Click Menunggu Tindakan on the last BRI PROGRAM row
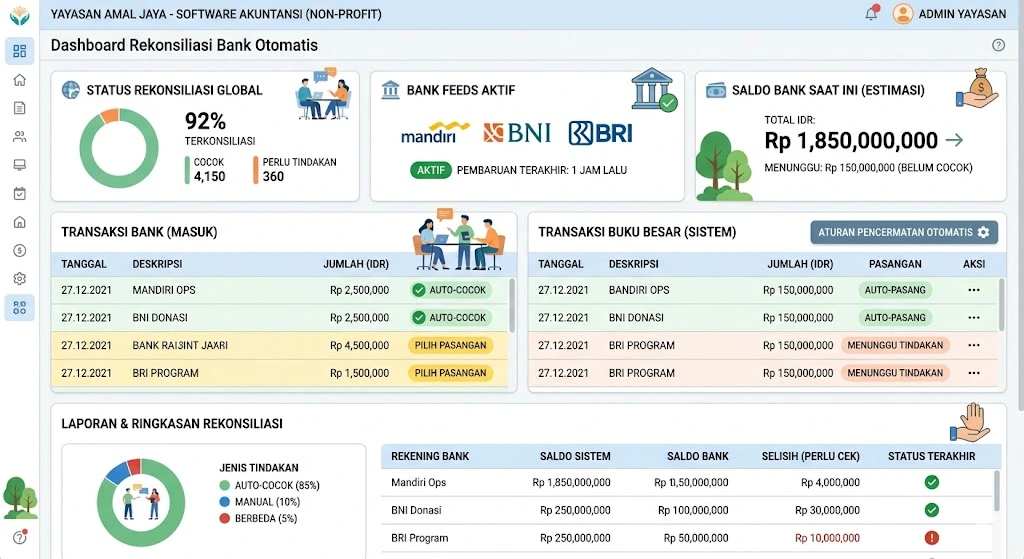This screenshot has height=559, width=1024. pyautogui.click(x=895, y=373)
